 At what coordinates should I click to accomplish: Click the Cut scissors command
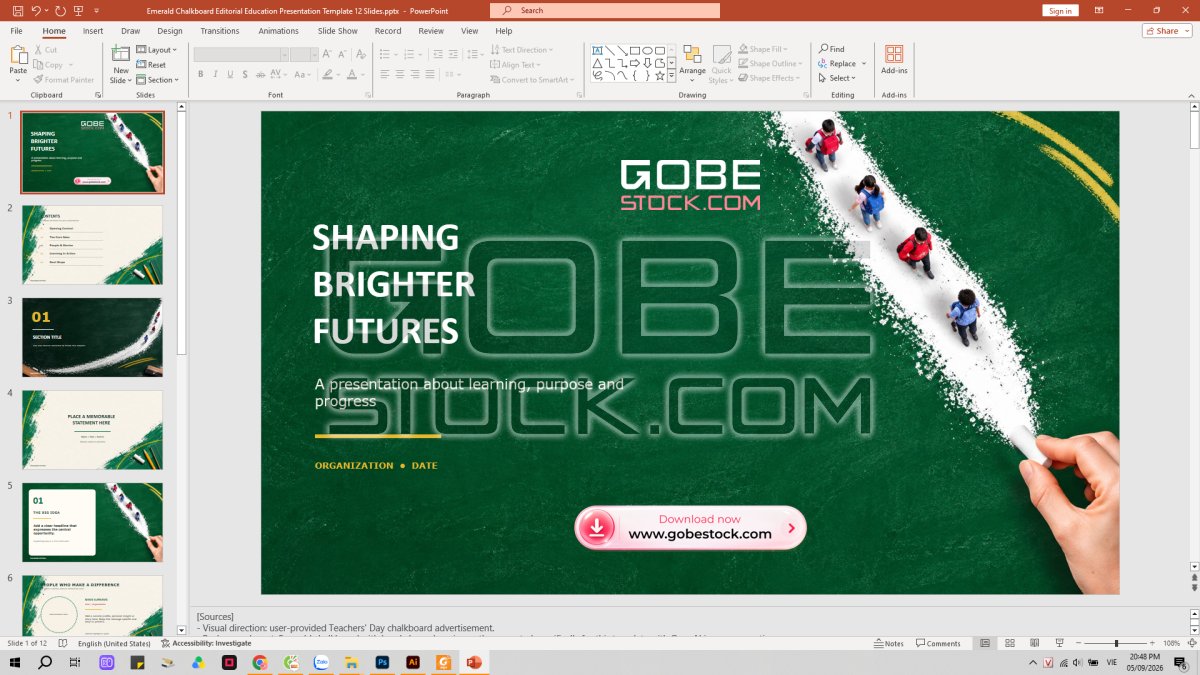pos(45,49)
